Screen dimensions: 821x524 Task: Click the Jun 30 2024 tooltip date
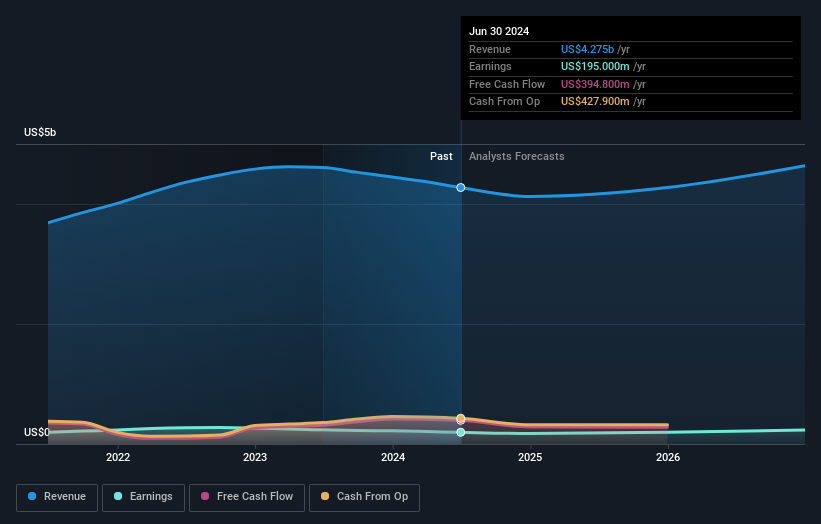click(x=499, y=31)
